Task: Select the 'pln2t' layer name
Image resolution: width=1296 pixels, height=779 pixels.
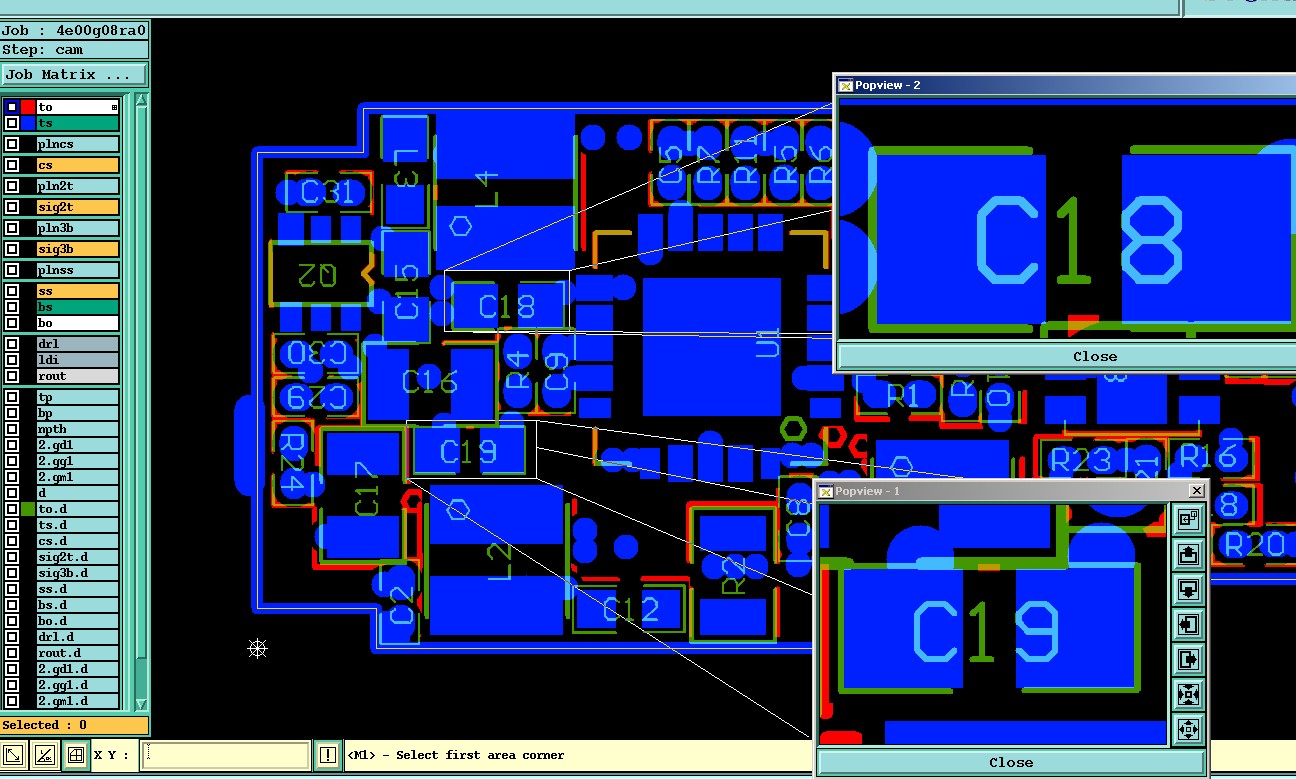Action: [x=78, y=186]
